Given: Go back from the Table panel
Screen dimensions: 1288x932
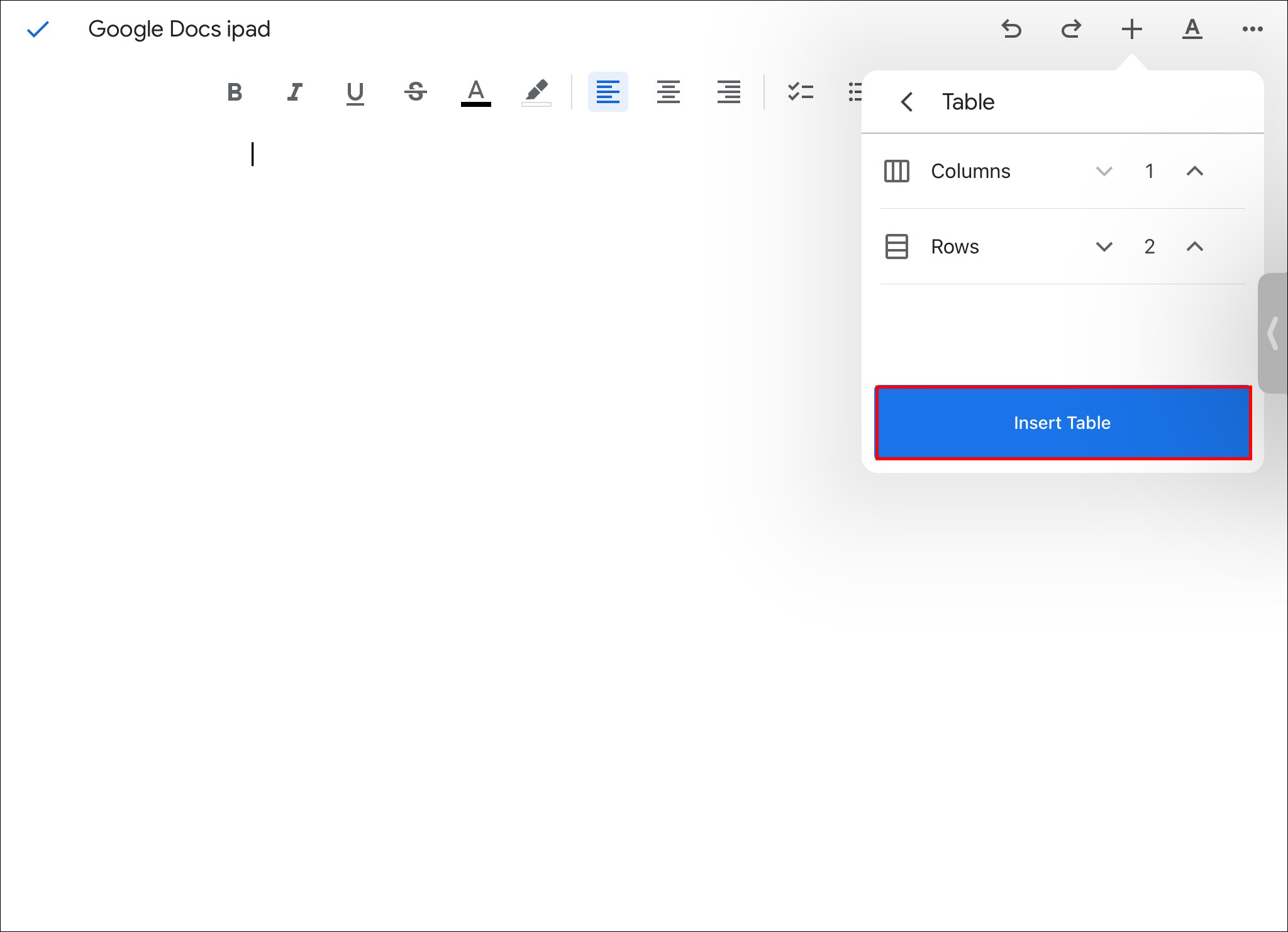Looking at the screenshot, I should click(907, 102).
